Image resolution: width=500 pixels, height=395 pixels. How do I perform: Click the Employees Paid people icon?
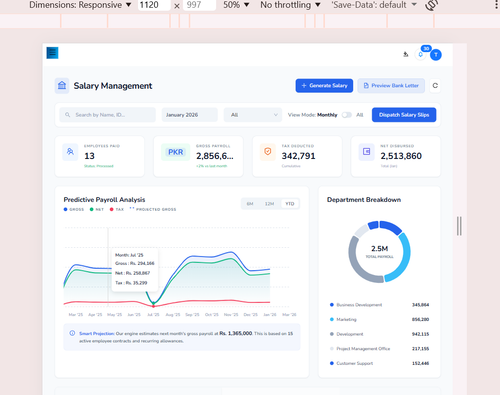(x=70, y=152)
